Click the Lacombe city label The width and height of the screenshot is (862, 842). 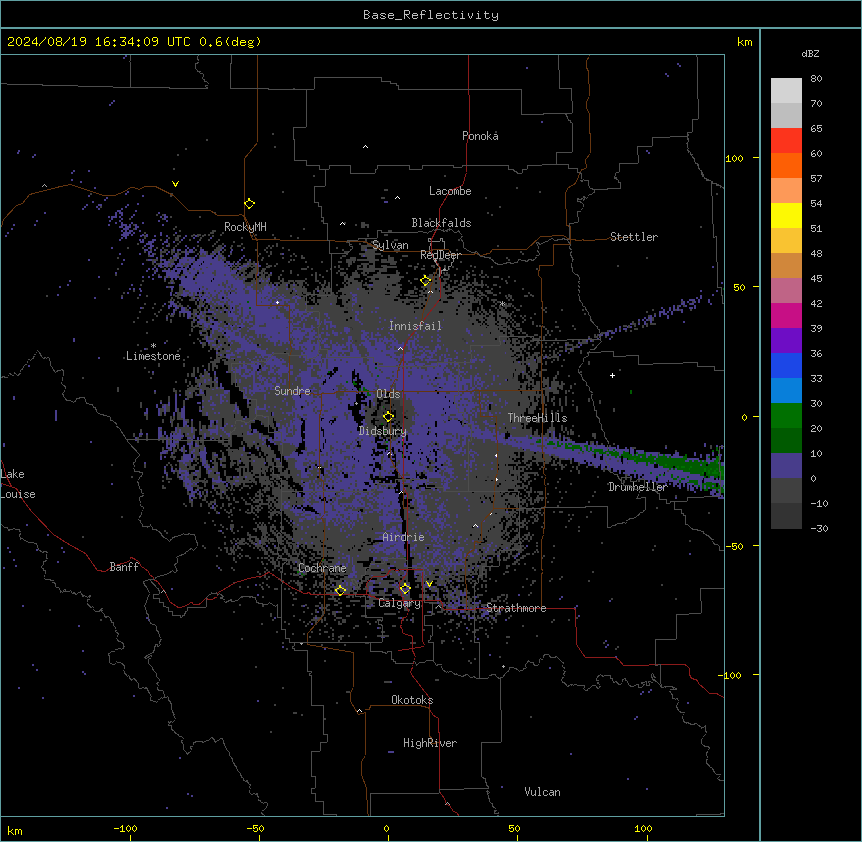click(450, 191)
